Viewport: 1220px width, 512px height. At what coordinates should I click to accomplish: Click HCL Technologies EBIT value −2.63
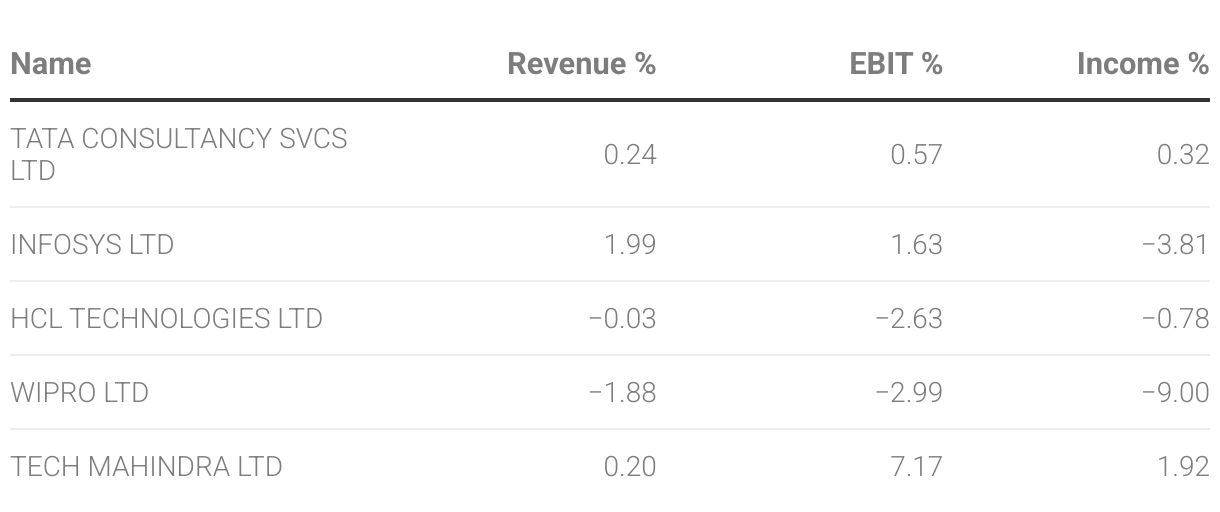pos(908,318)
